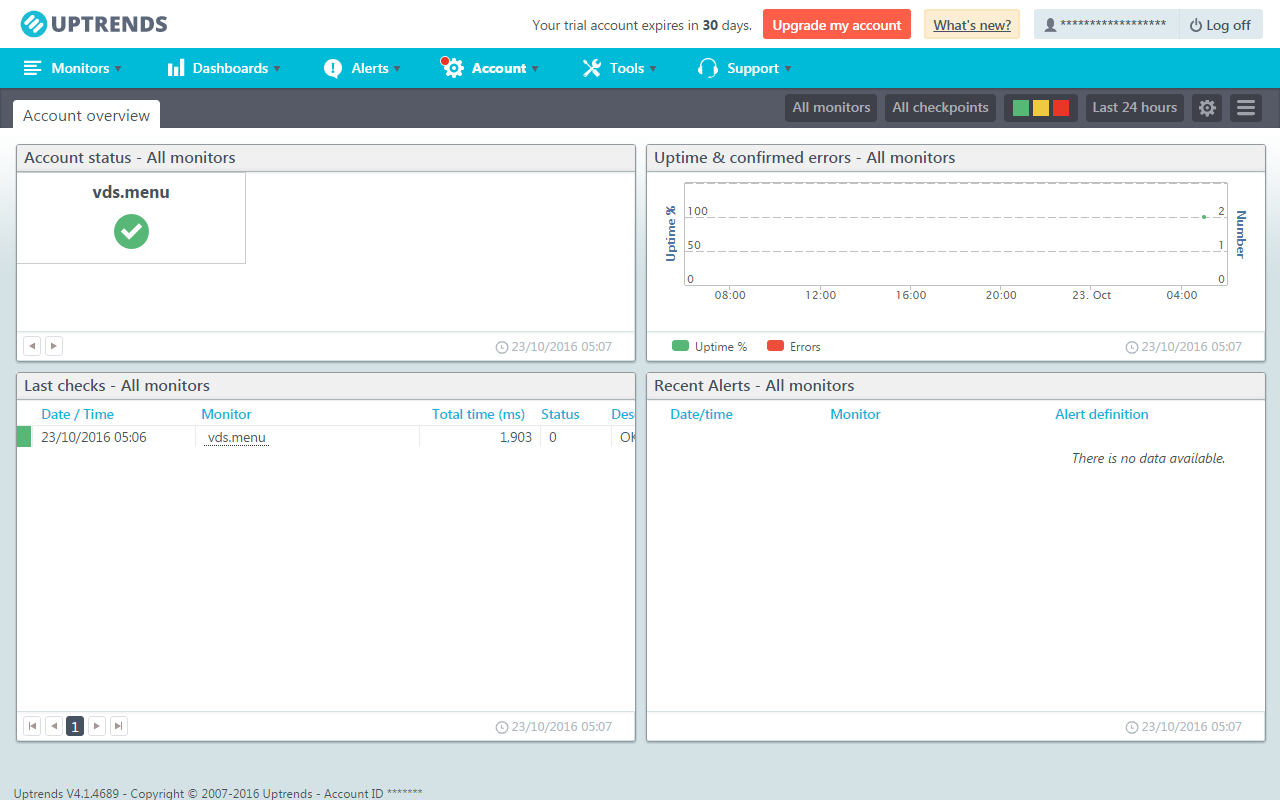The height and width of the screenshot is (800, 1280).
Task: Toggle the red status filter swatch
Action: coord(1061,108)
